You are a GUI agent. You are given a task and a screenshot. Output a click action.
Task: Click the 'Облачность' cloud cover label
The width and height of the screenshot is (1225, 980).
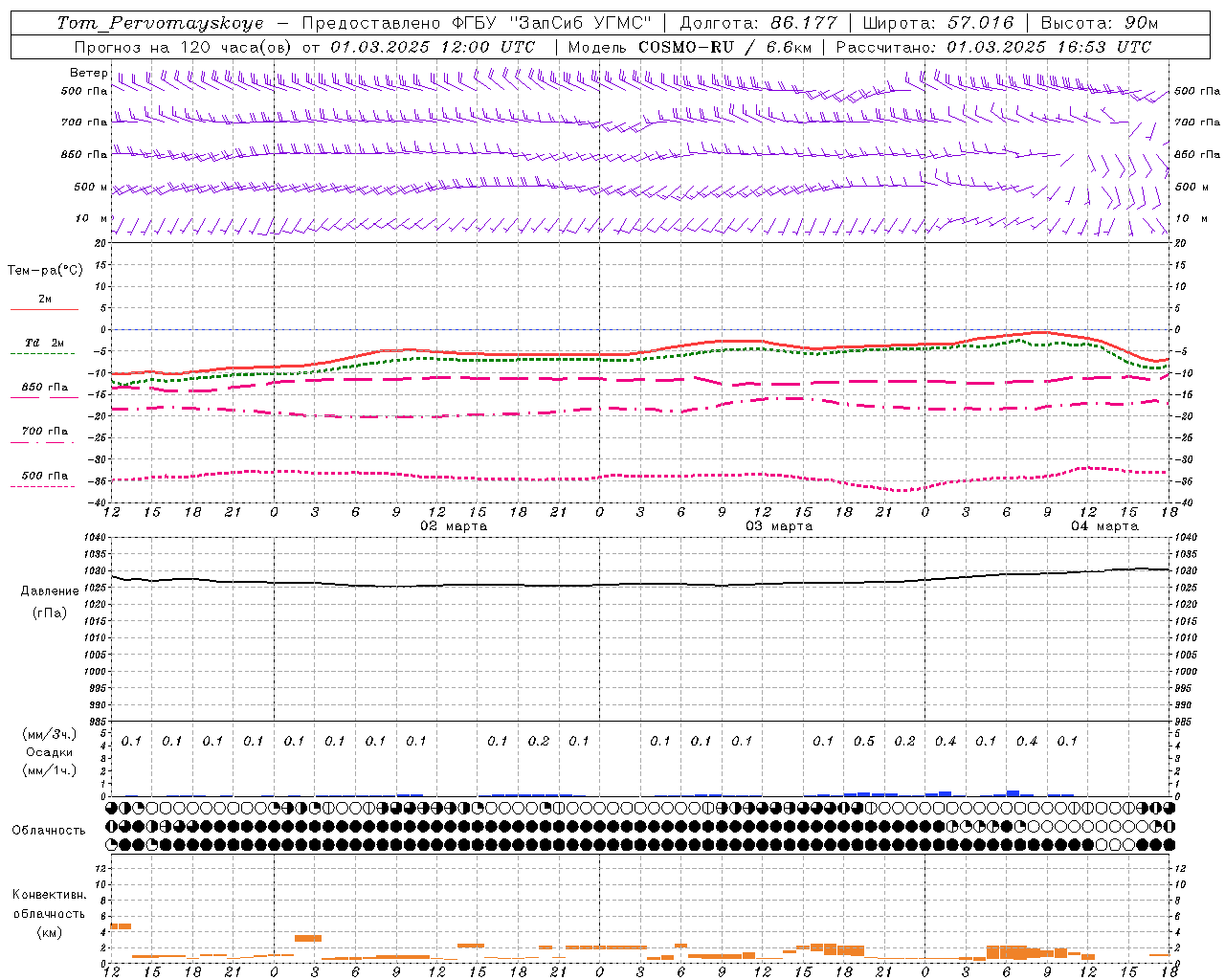coord(49,831)
